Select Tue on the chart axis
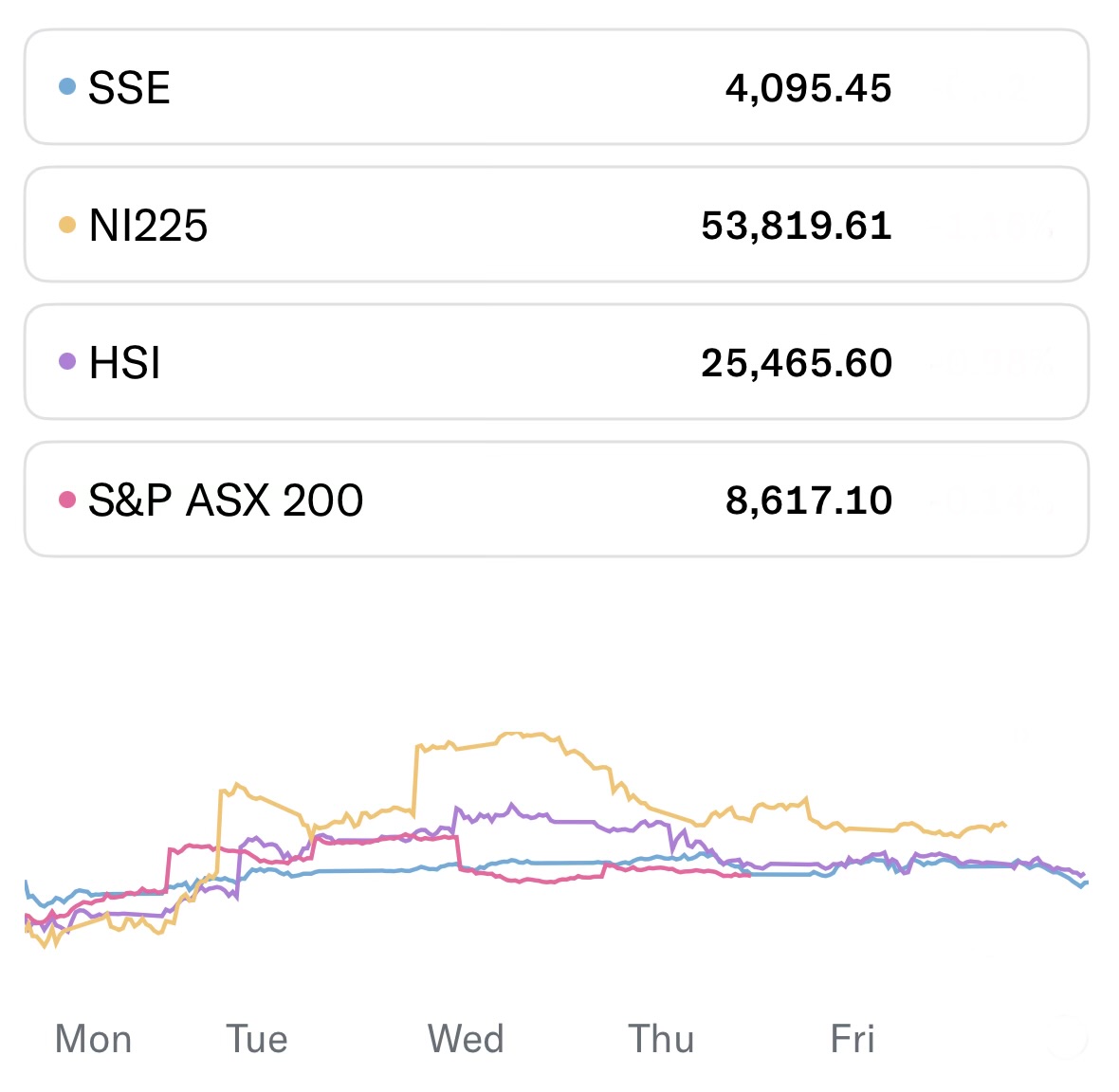The image size is (1119, 1092). pyautogui.click(x=257, y=1039)
